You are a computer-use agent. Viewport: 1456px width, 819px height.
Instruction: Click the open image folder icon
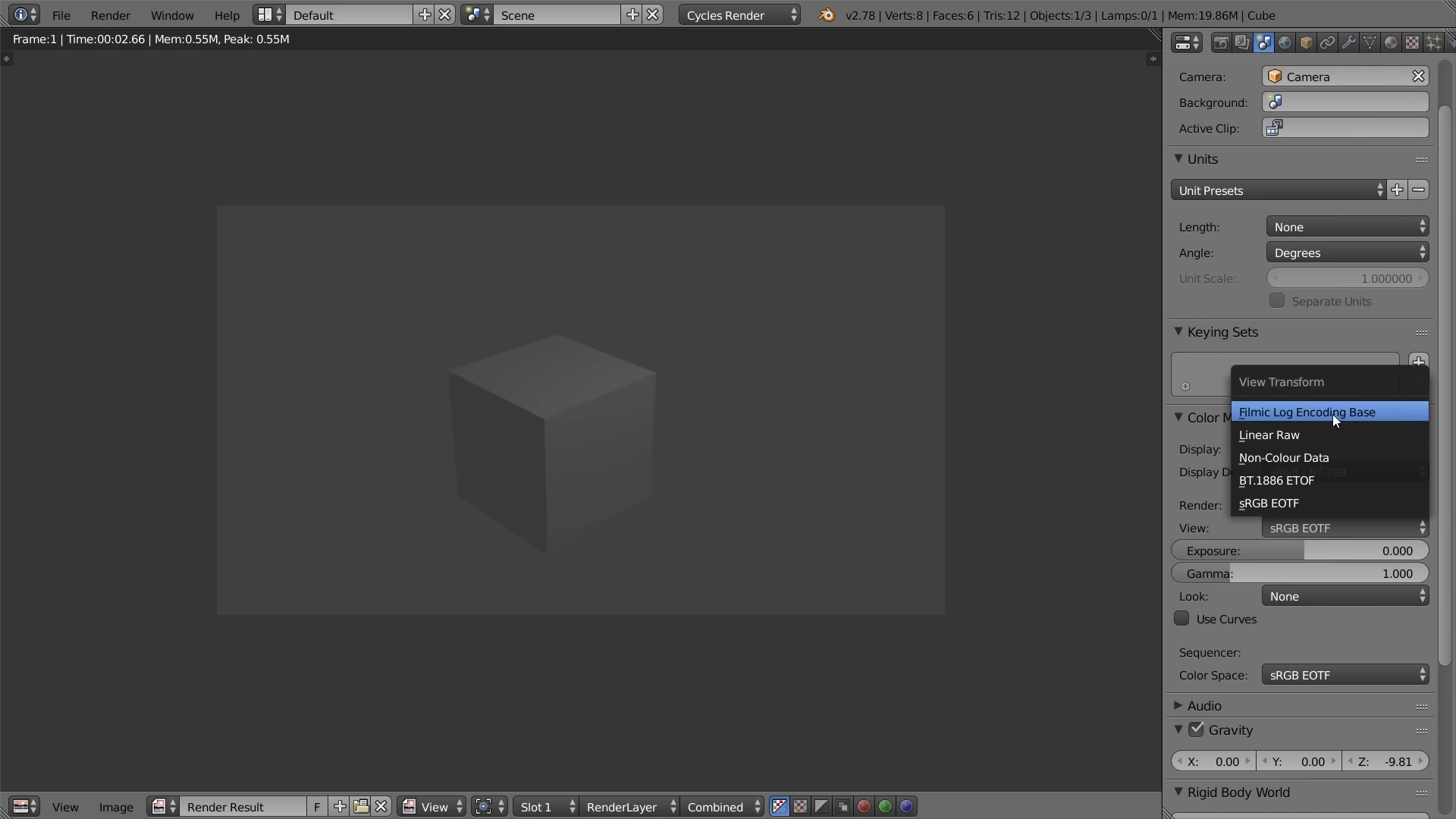[x=361, y=806]
